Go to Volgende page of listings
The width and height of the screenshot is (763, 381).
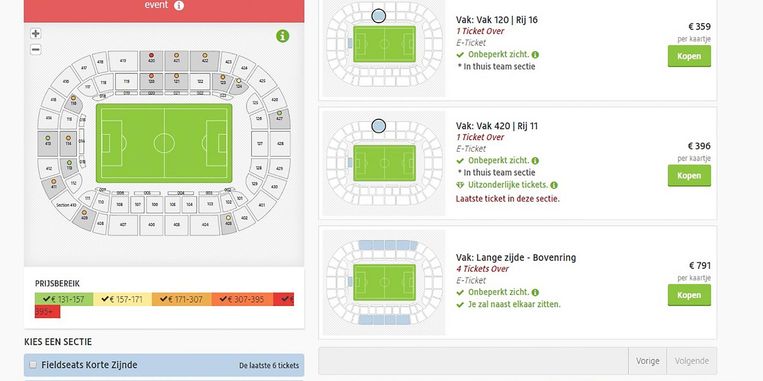click(x=691, y=361)
